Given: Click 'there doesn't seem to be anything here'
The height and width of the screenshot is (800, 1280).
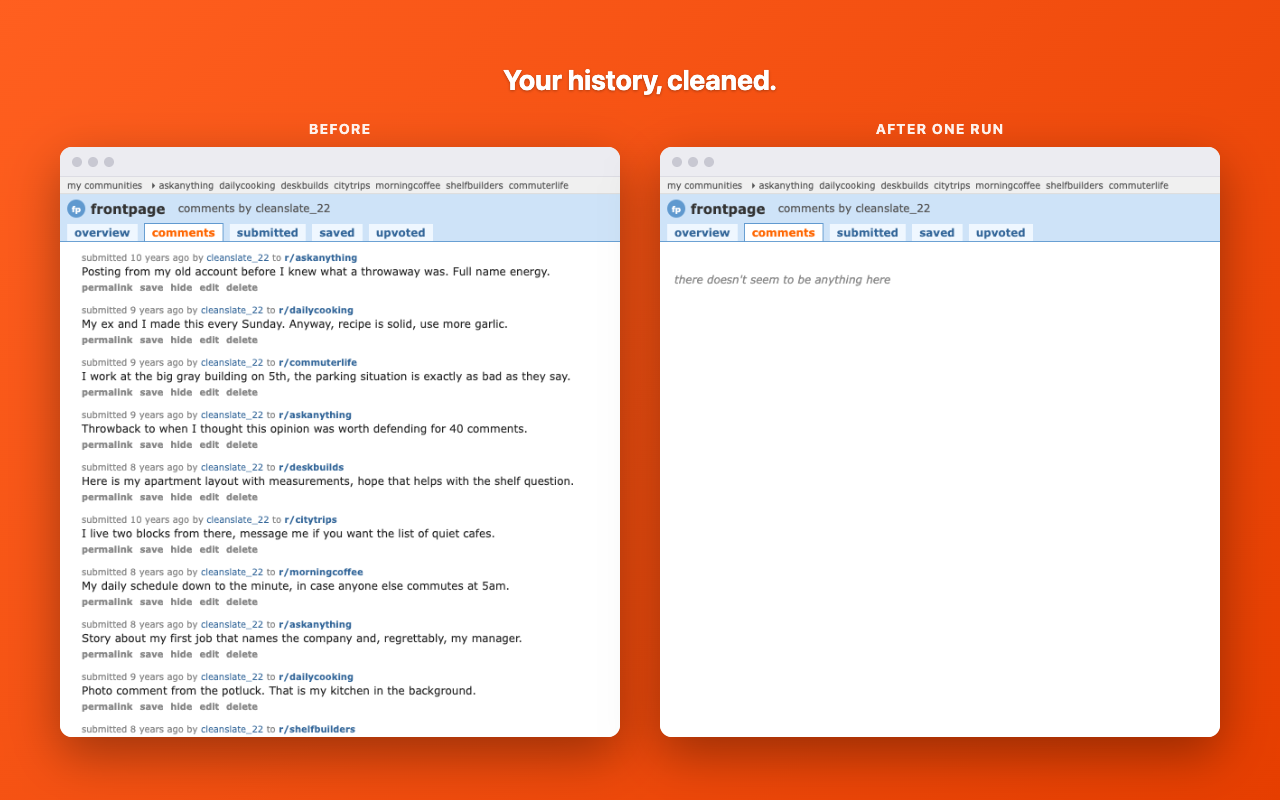Looking at the screenshot, I should click(782, 280).
